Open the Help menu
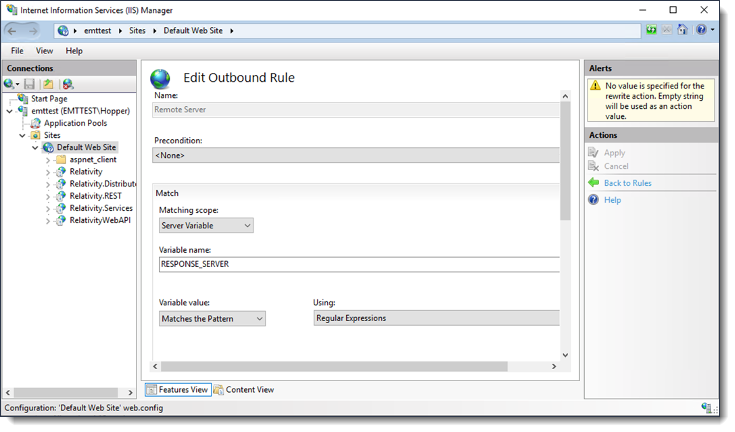Screen dimensions: 735x432 click(x=74, y=51)
